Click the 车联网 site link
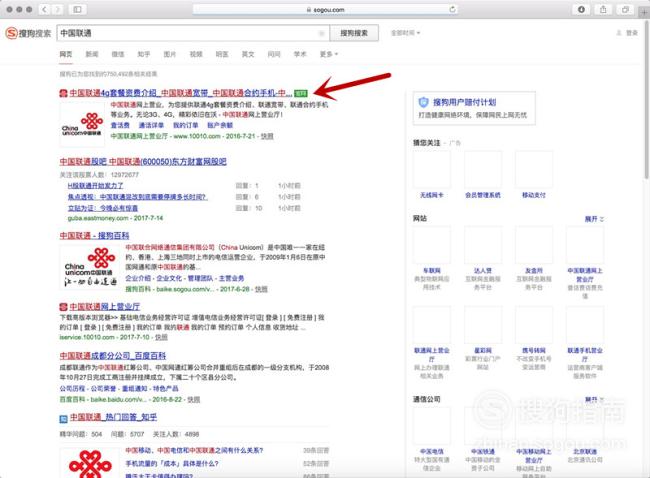This screenshot has width=650, height=478. click(x=432, y=270)
